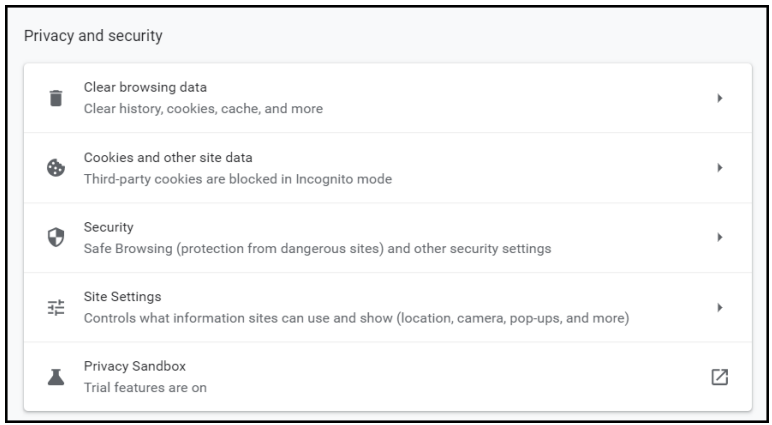Click the Site Settings sliders icon

click(x=56, y=307)
